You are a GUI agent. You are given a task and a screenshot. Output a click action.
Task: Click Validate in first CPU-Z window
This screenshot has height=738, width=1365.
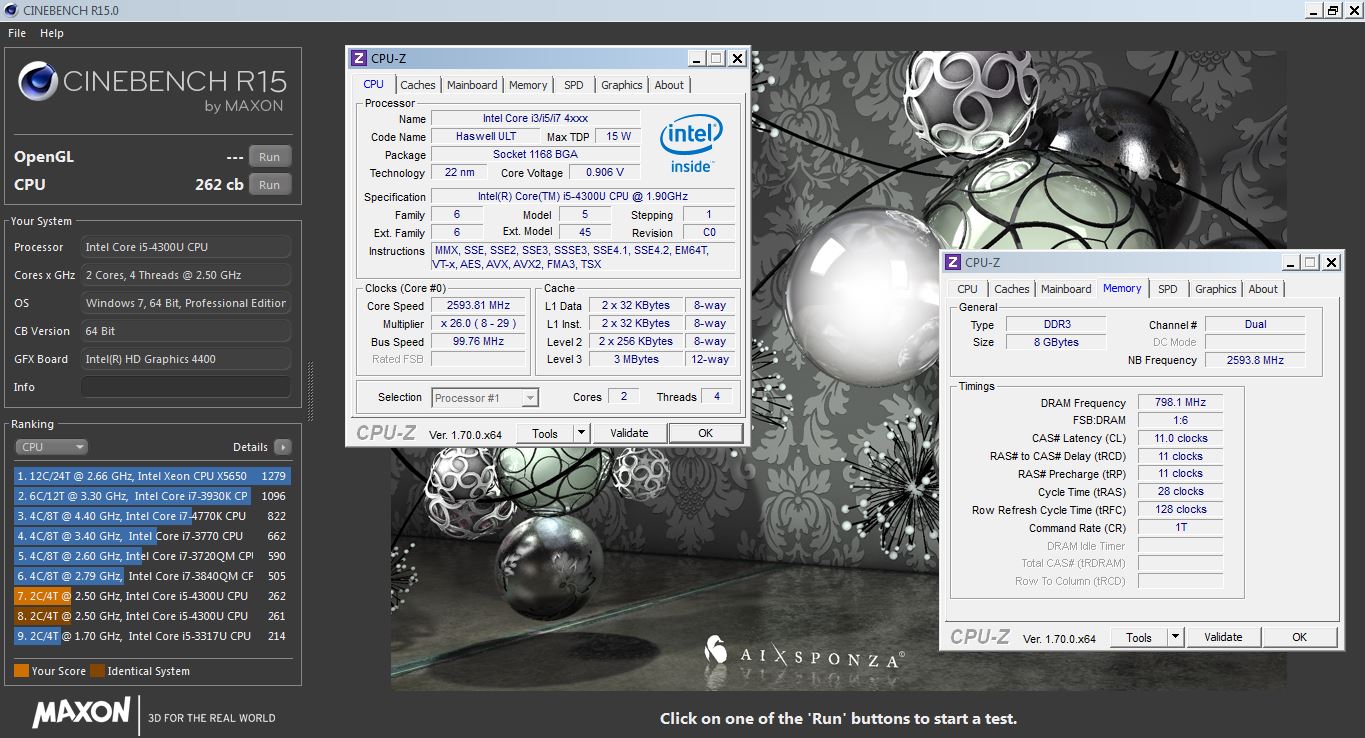click(x=629, y=433)
